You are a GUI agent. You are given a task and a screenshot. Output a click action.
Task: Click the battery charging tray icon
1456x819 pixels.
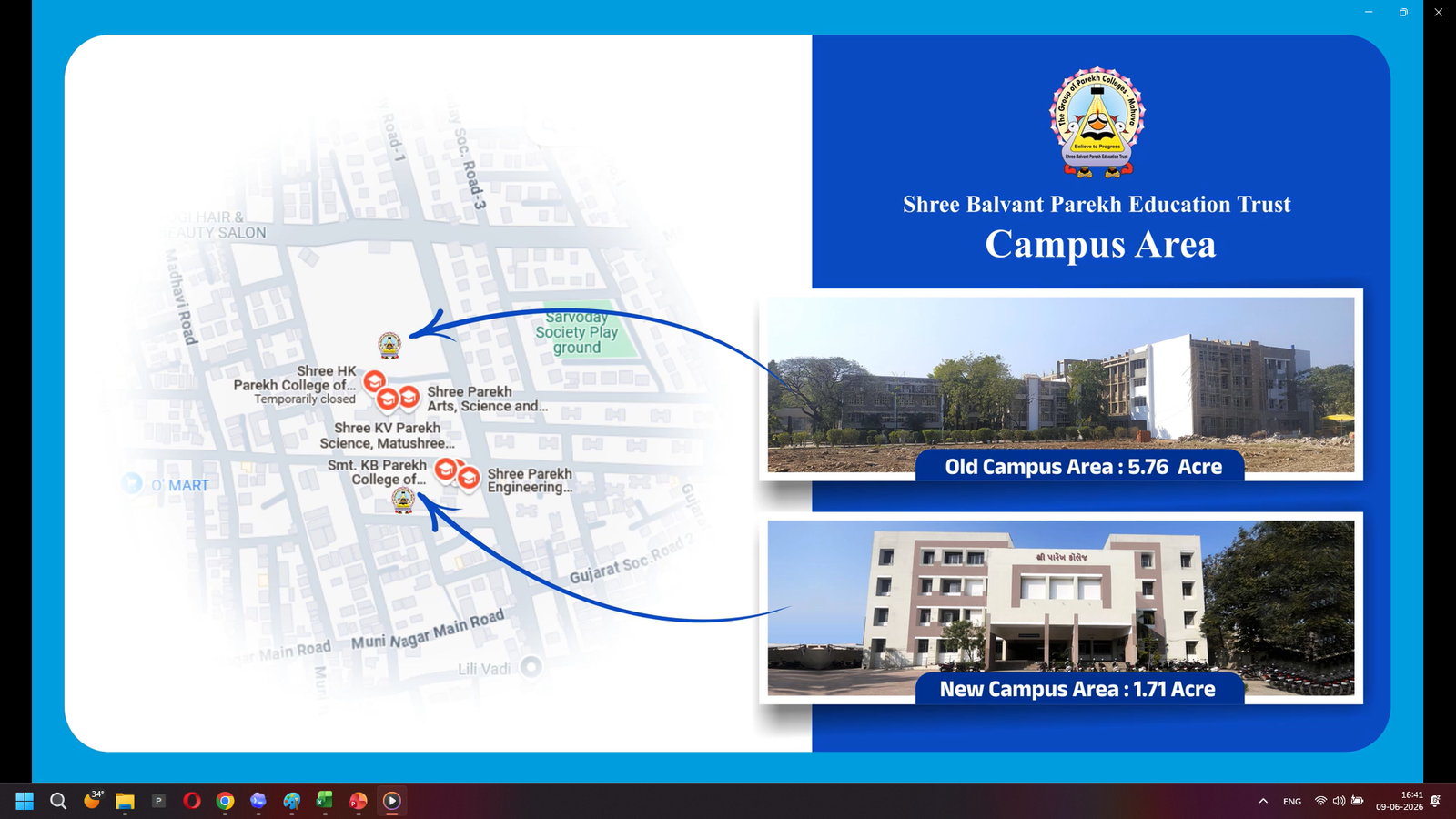[1357, 801]
